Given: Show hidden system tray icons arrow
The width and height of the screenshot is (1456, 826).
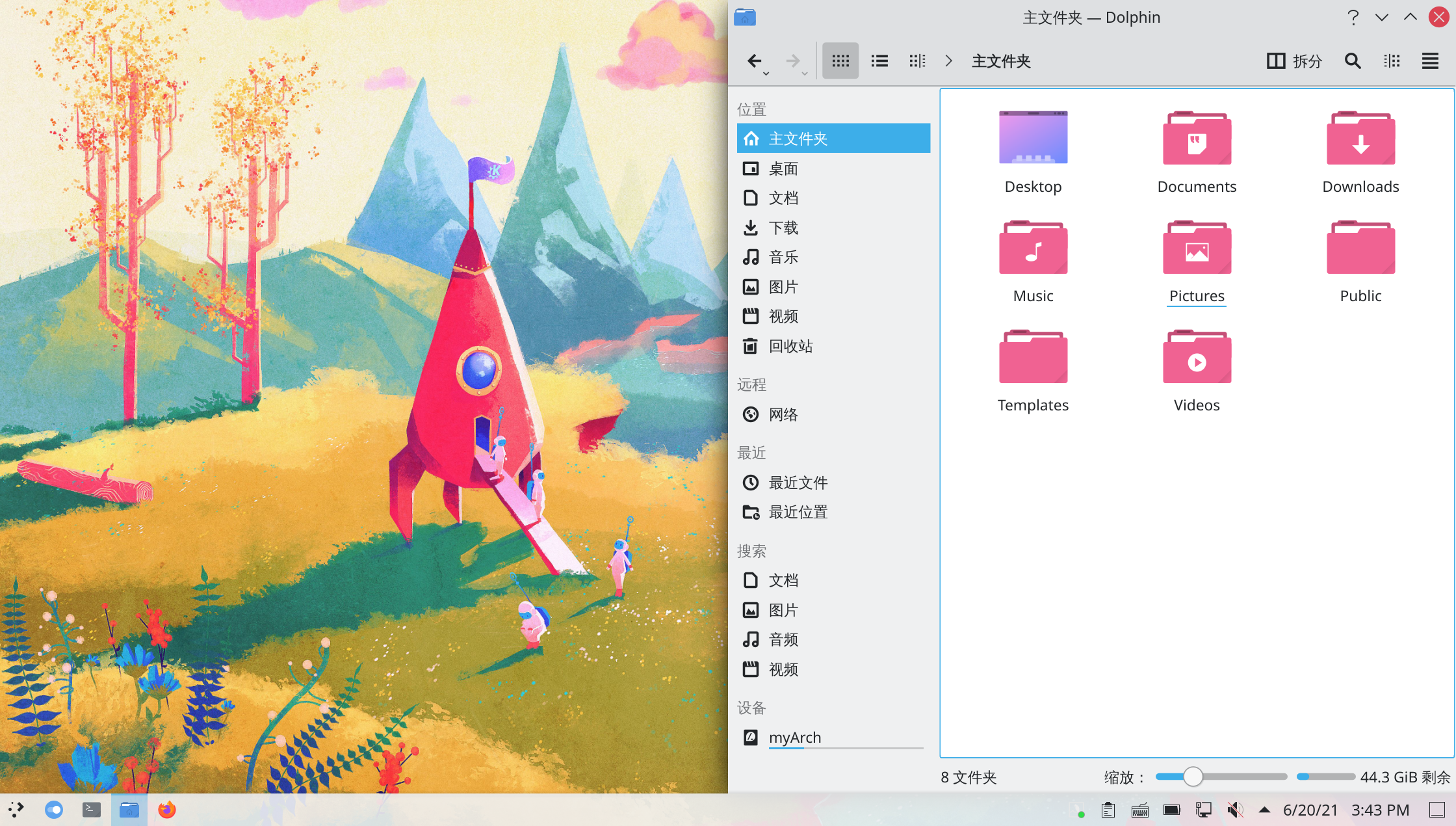Looking at the screenshot, I should pyautogui.click(x=1264, y=810).
